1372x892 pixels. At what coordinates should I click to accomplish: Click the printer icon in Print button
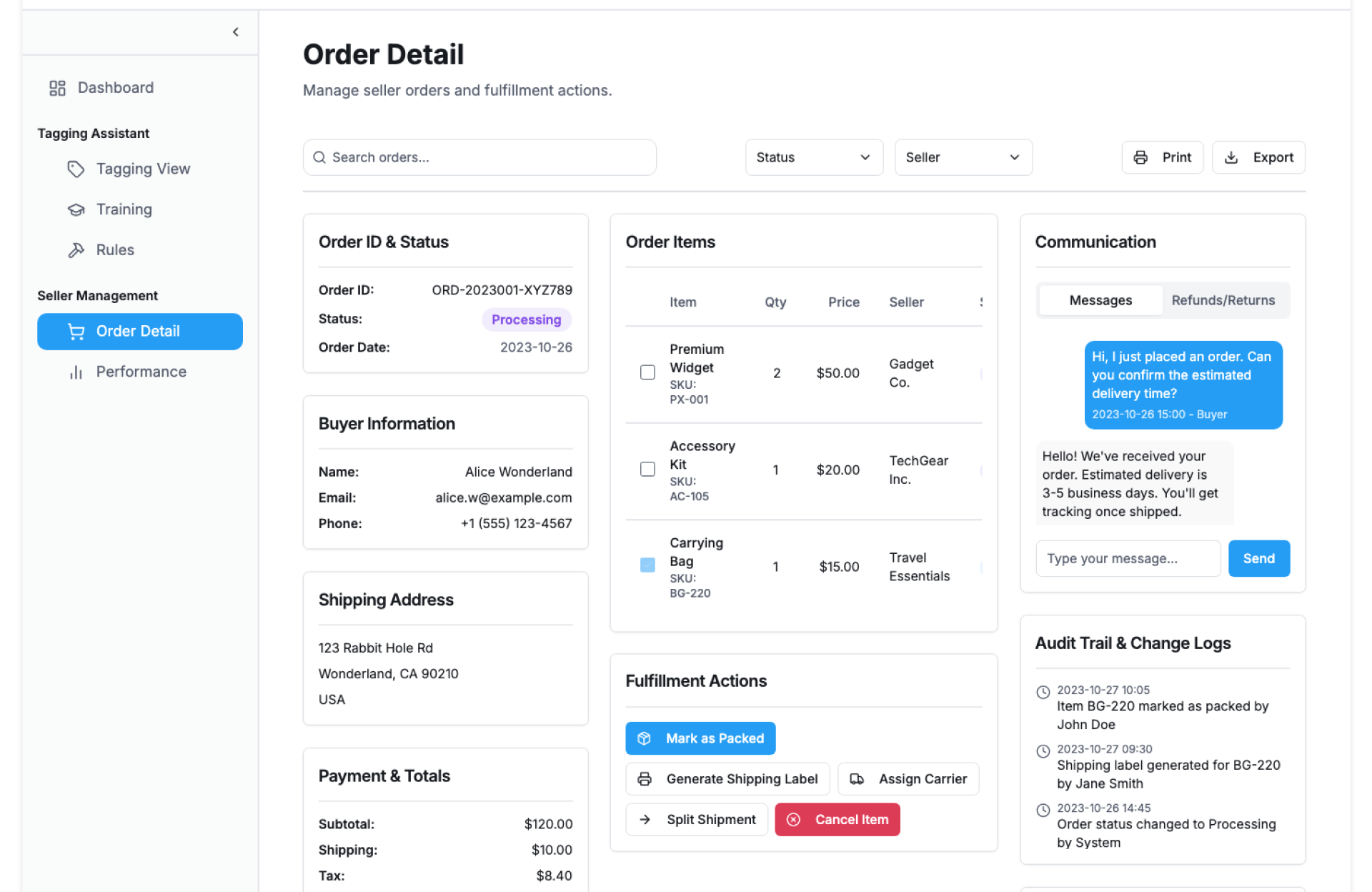click(1140, 157)
